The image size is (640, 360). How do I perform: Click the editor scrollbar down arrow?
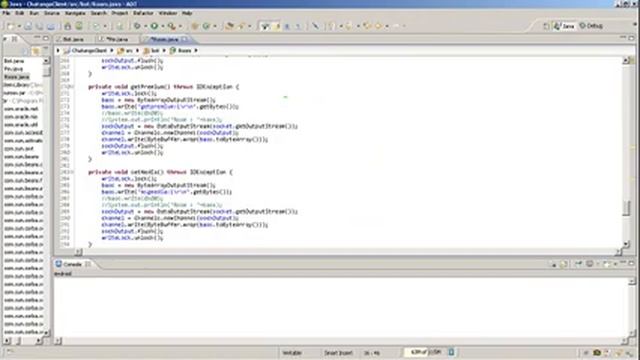click(626, 244)
